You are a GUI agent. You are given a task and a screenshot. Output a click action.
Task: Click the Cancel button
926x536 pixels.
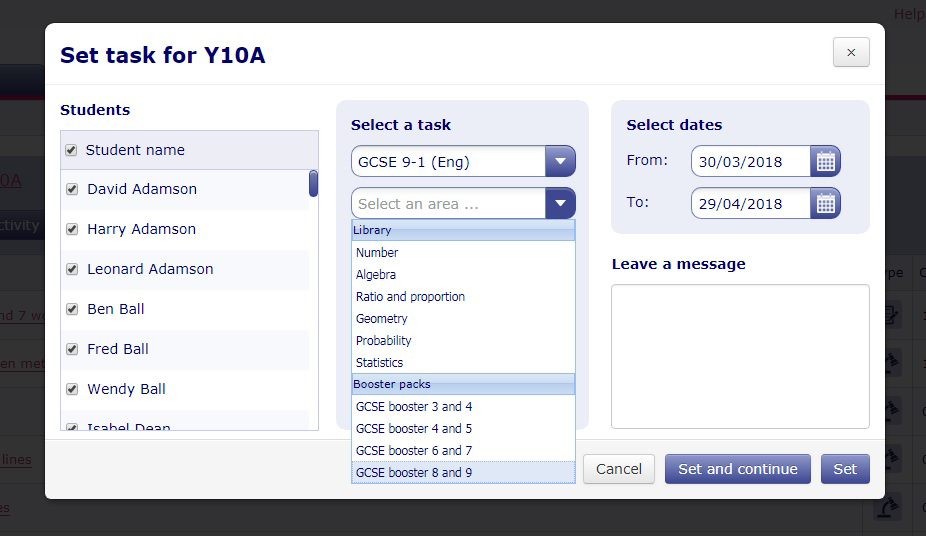tap(618, 469)
